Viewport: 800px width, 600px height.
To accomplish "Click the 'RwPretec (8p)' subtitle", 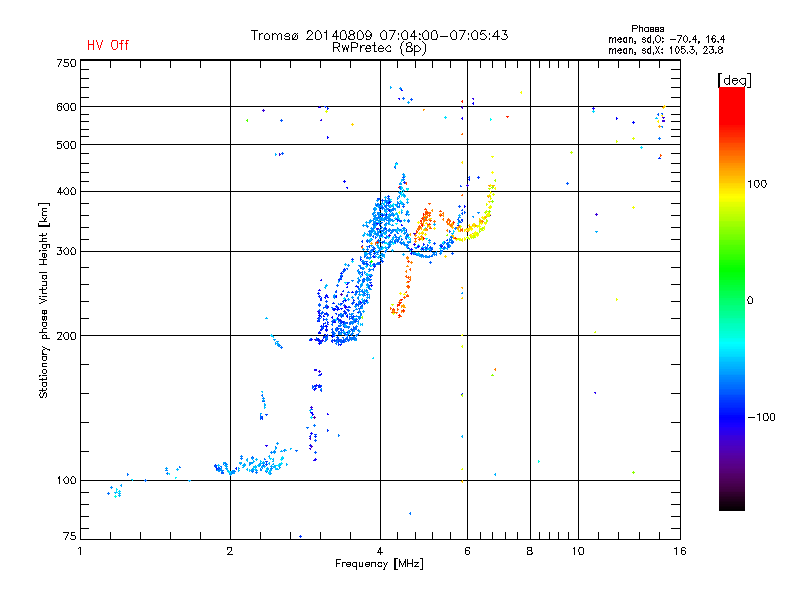I will pos(379,48).
